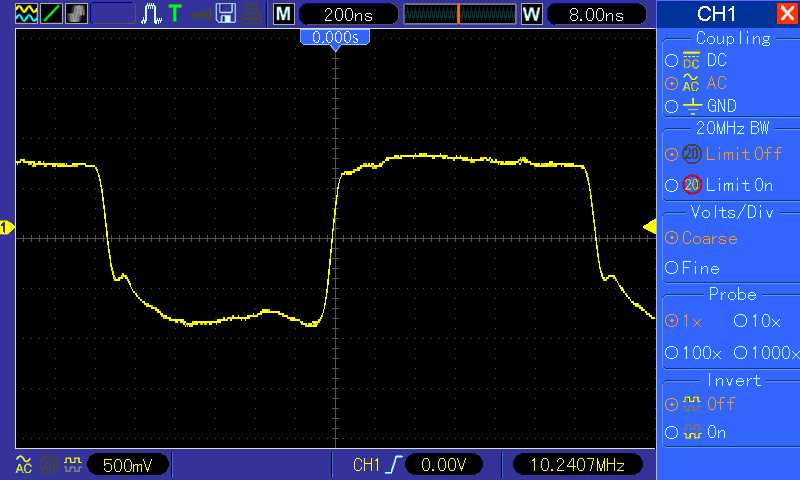Click the 200ns main timebase value
The height and width of the screenshot is (480, 800).
tap(348, 14)
